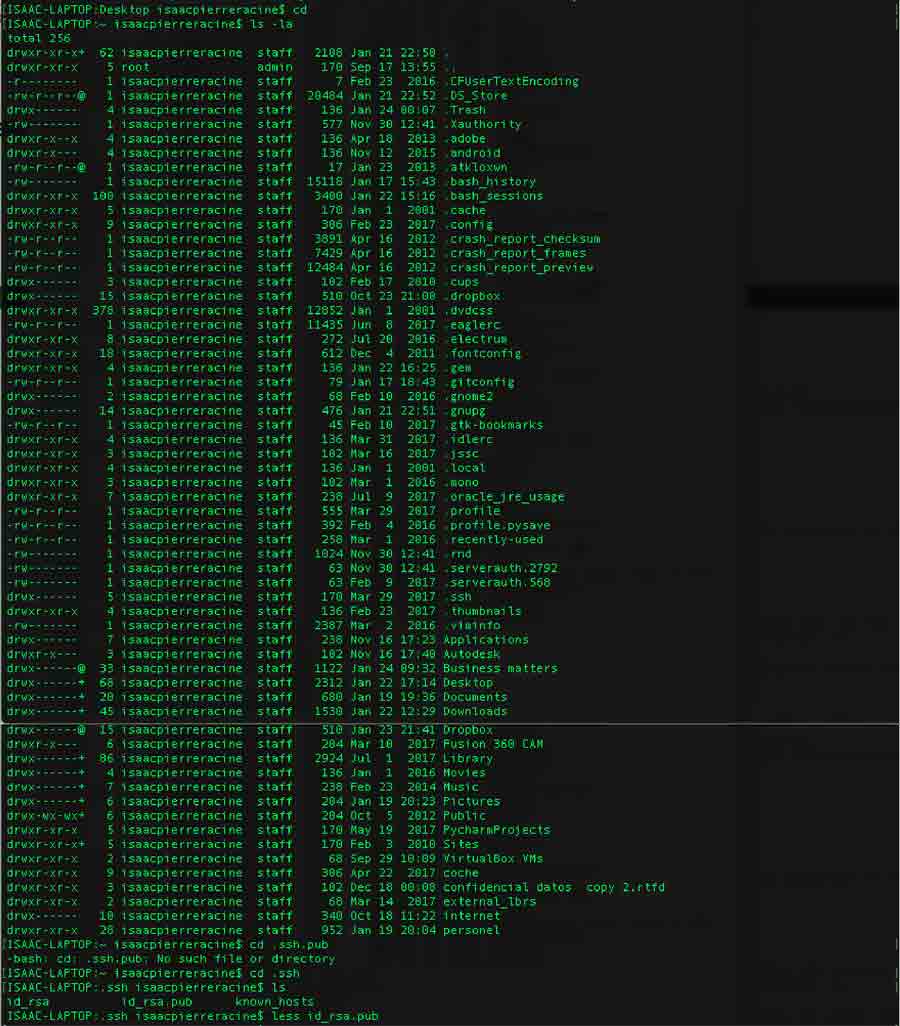The image size is (900, 1026).
Task: Click the .bash_history file name
Action: tap(492, 182)
